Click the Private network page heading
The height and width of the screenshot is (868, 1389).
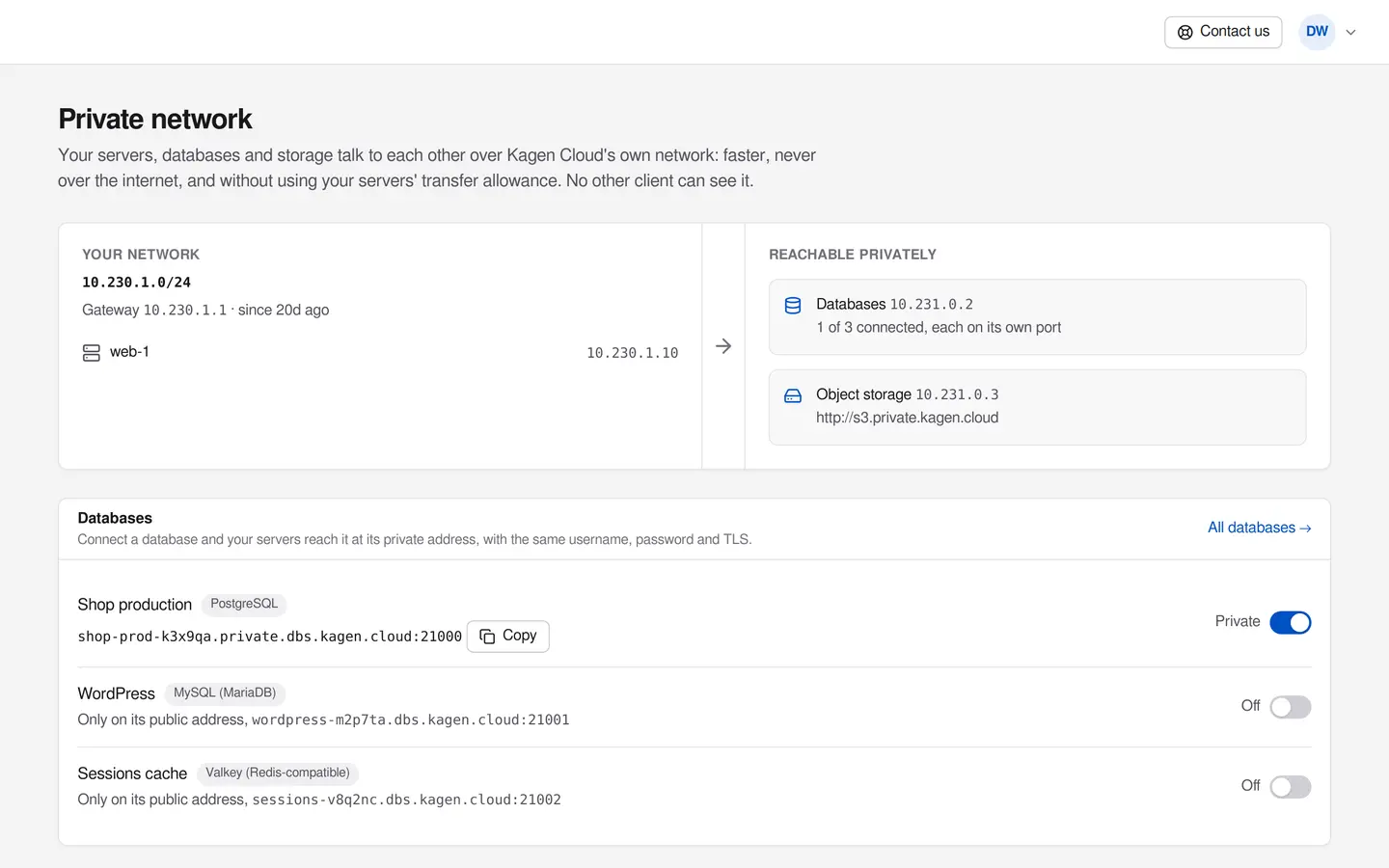(155, 119)
